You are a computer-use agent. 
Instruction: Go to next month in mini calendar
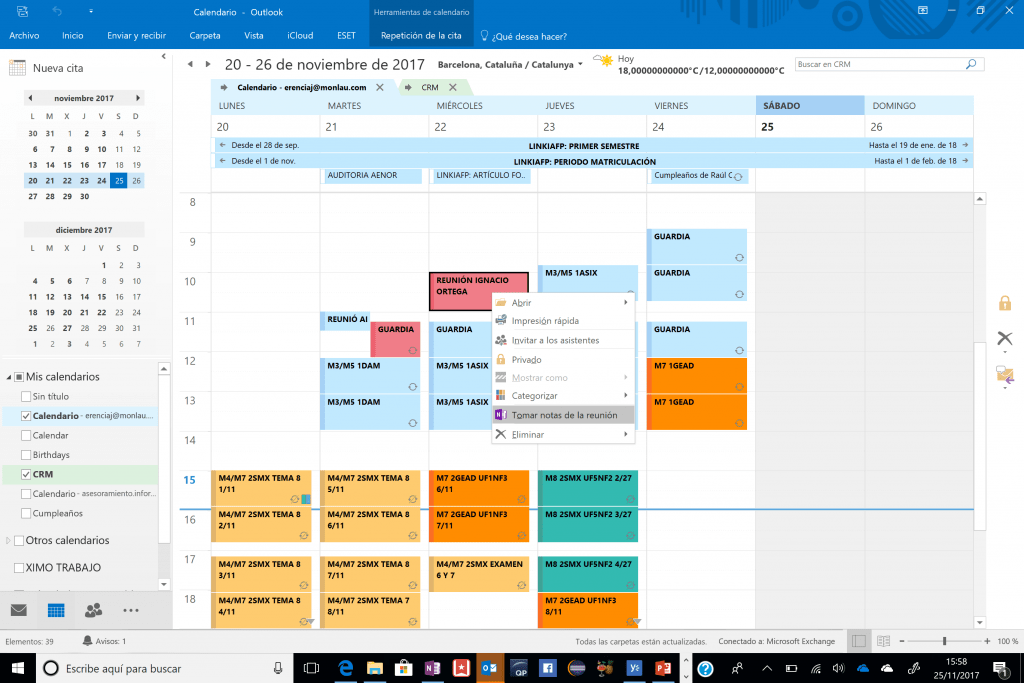coord(138,98)
